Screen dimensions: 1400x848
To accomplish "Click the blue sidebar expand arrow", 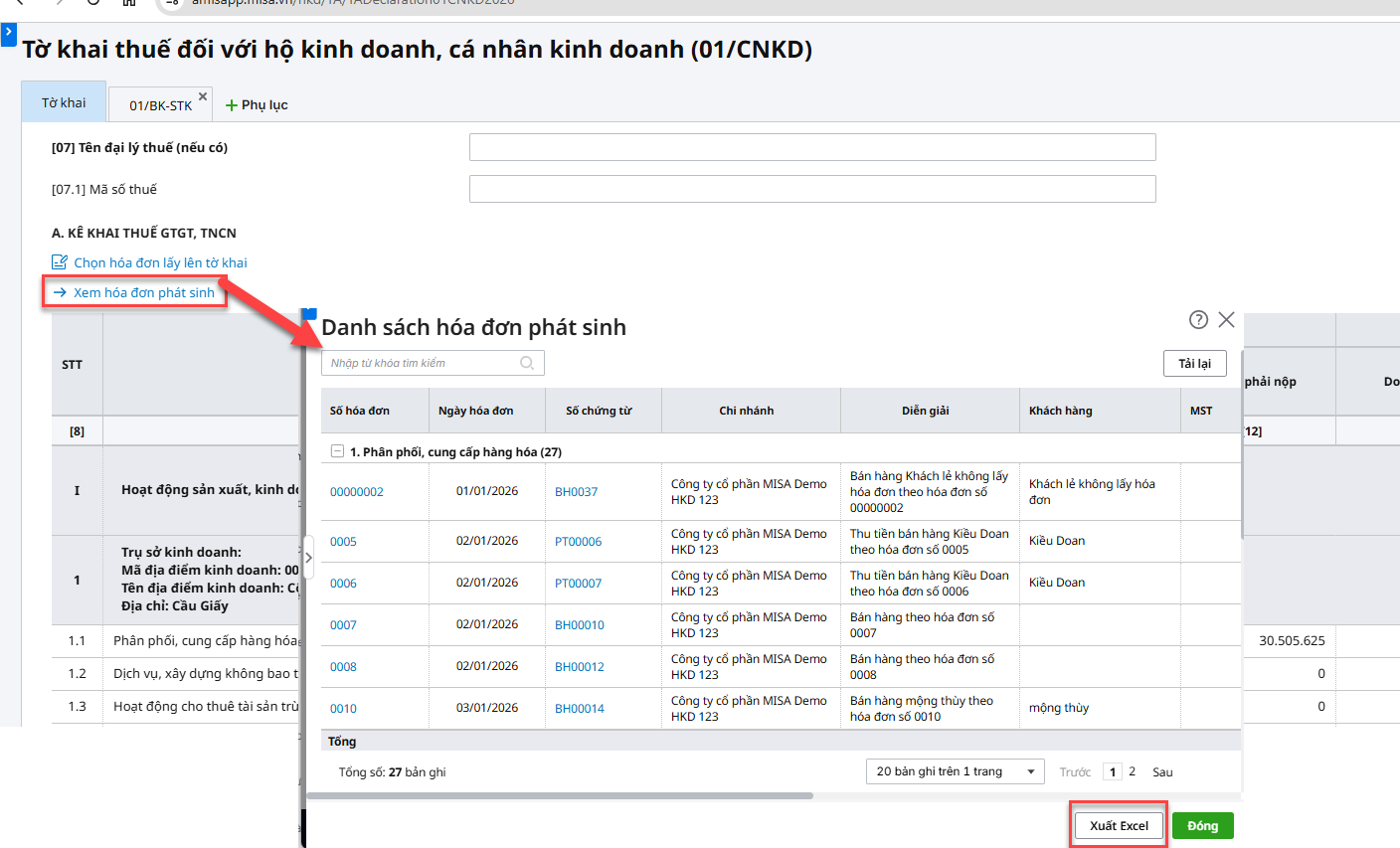I will [x=8, y=34].
